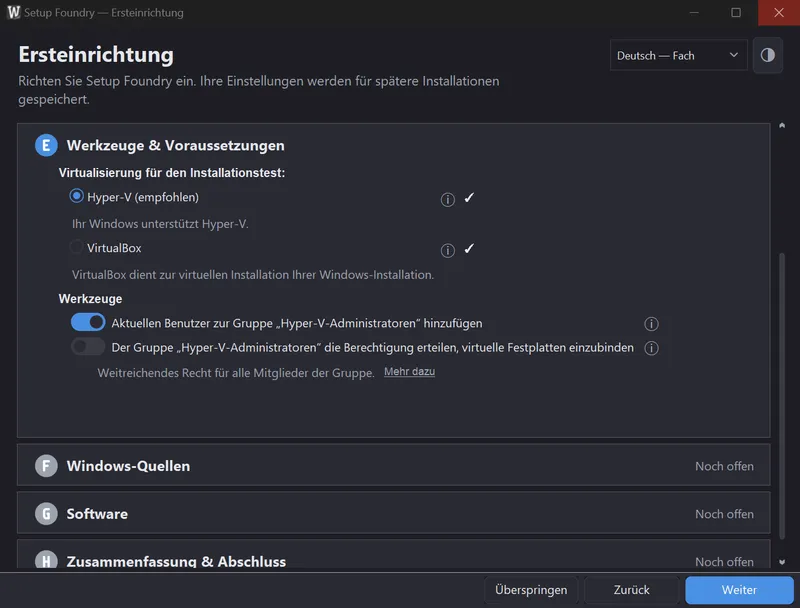Select the VirtualBox radio button
Viewport: 800px width, 608px height.
point(77,247)
